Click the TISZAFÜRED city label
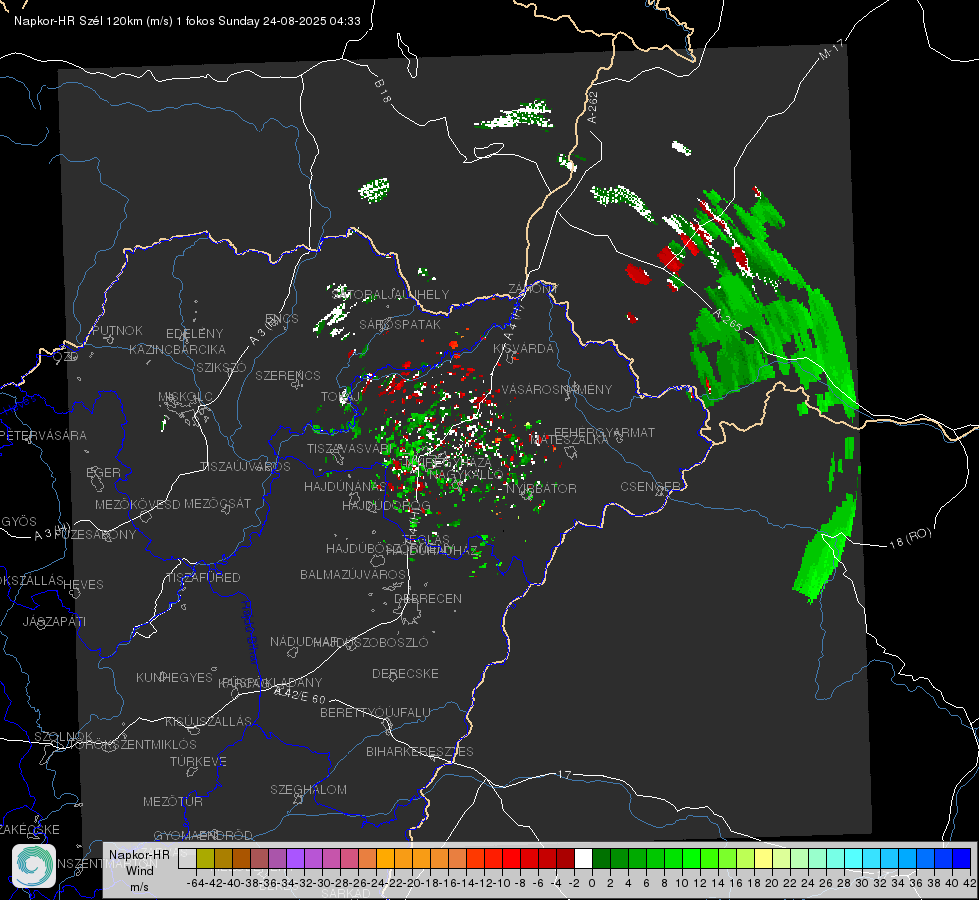Viewport: 979px width, 900px height. [x=203, y=578]
